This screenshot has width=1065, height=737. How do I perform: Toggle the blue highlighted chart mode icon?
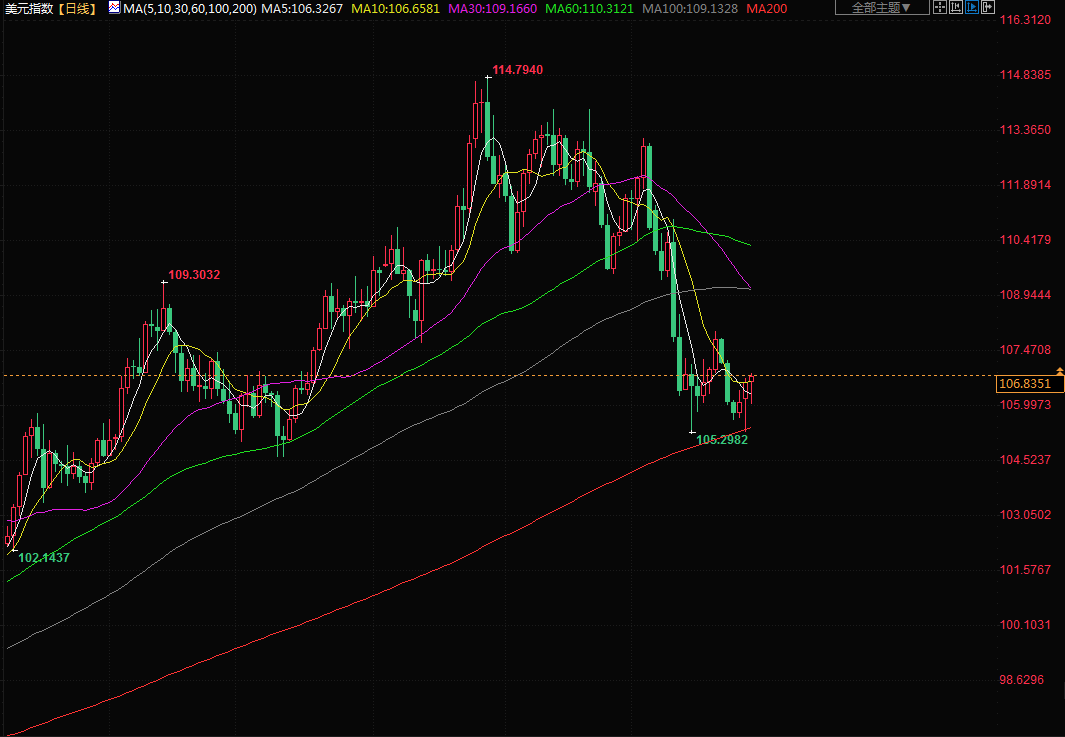[971, 8]
